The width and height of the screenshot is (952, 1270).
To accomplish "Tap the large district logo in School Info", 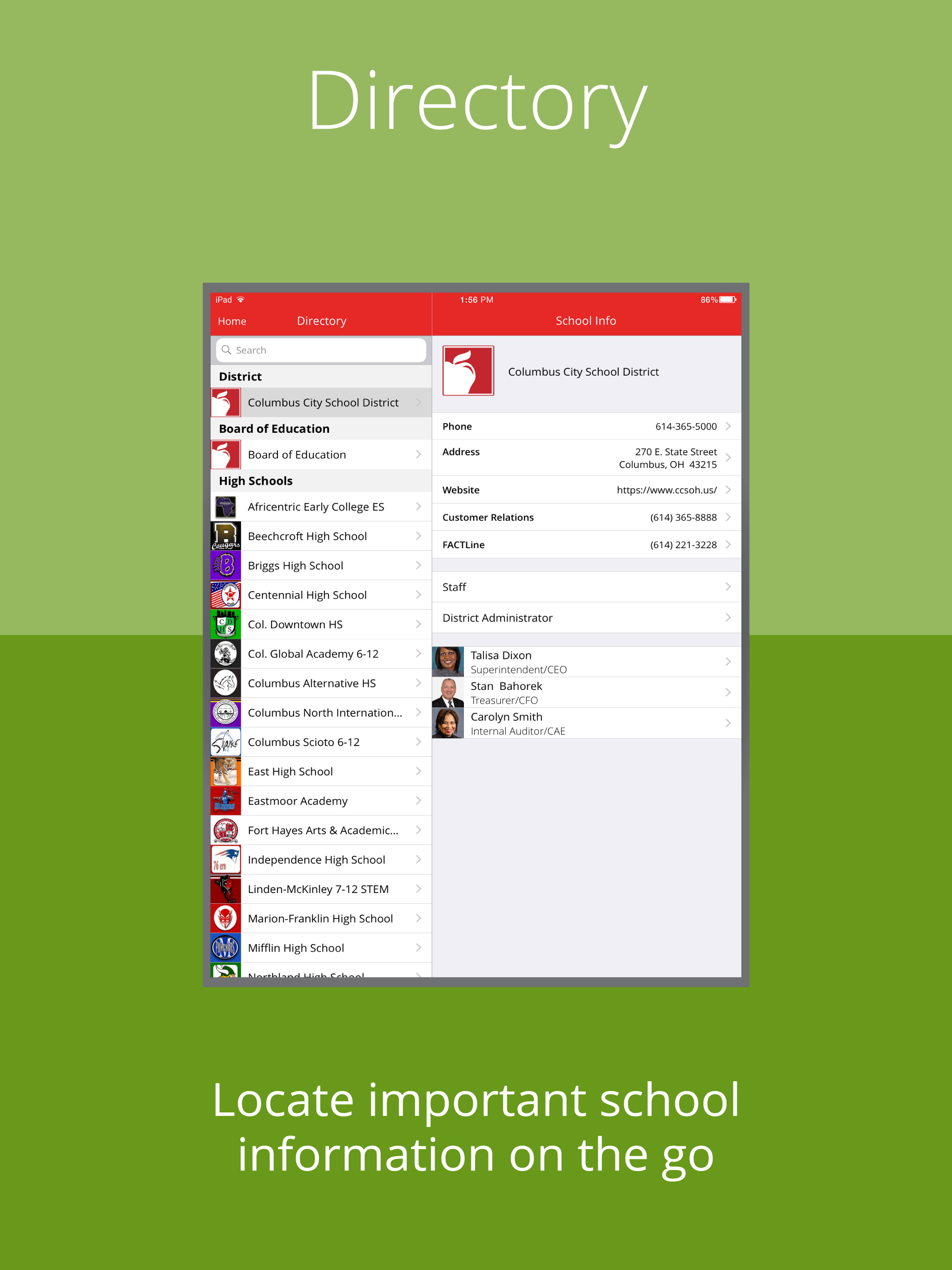I will point(468,370).
